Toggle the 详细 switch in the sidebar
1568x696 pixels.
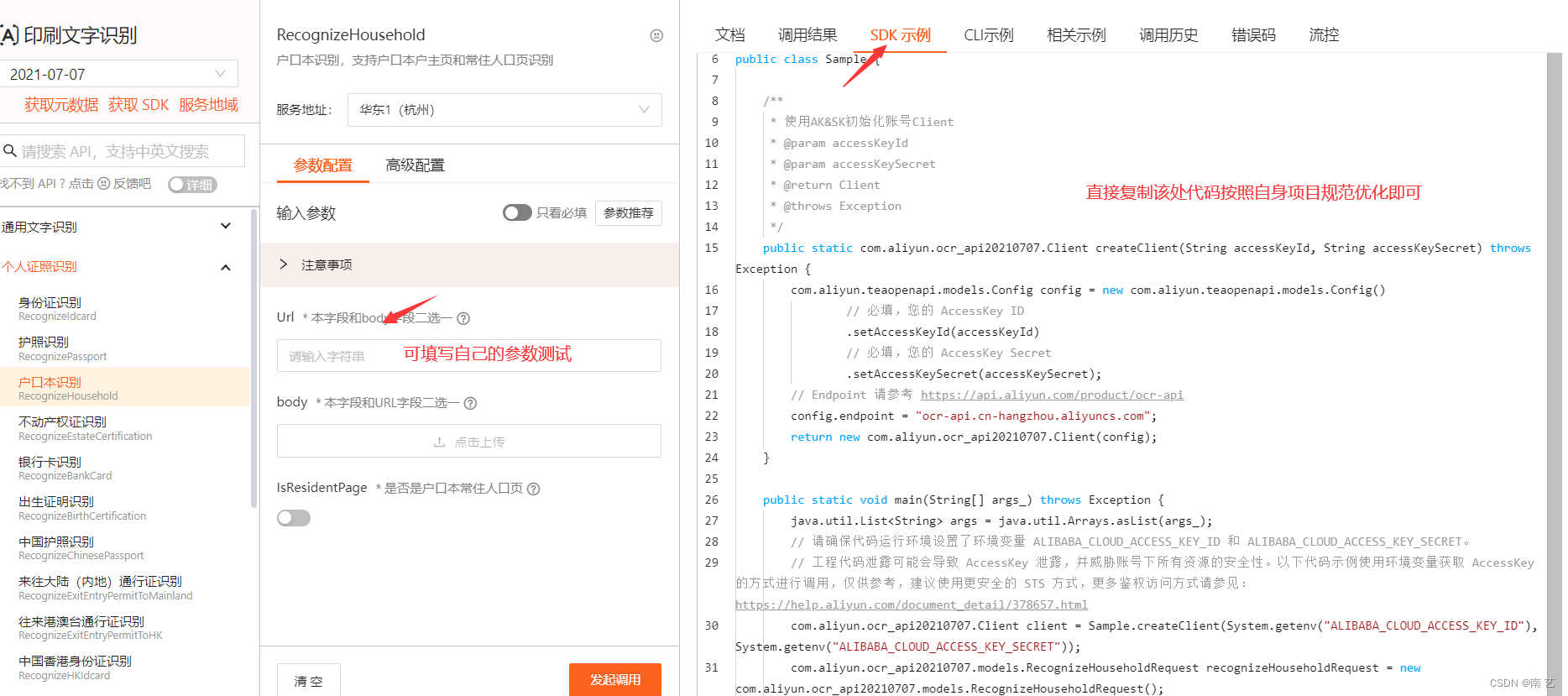[192, 184]
